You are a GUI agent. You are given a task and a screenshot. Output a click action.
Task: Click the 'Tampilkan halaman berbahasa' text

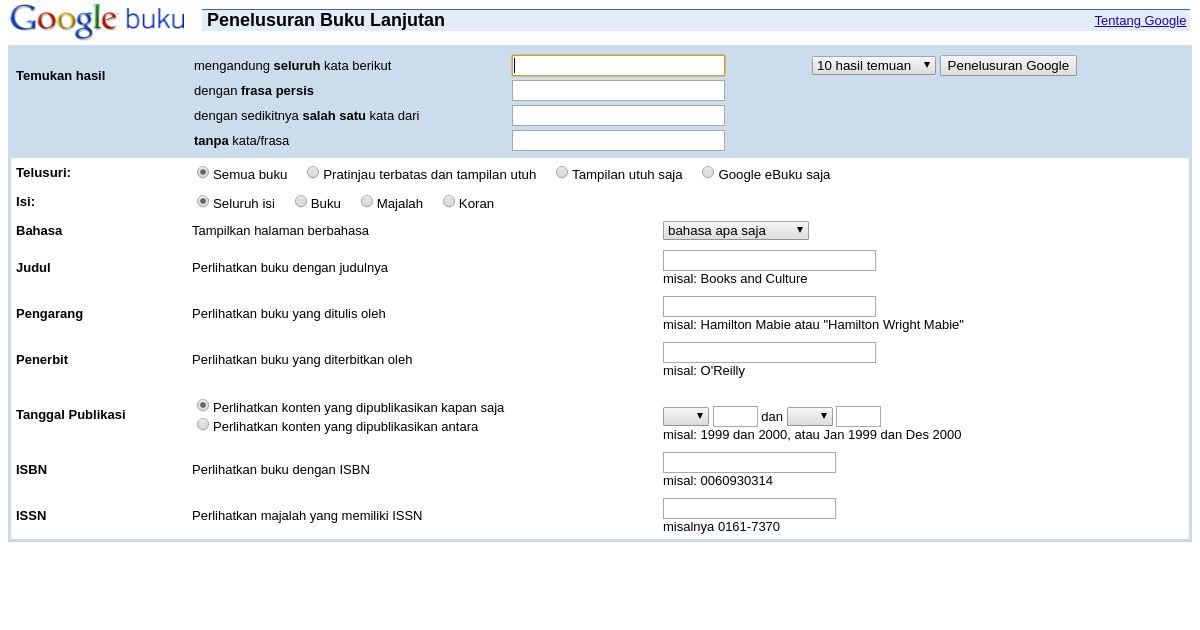[280, 231]
